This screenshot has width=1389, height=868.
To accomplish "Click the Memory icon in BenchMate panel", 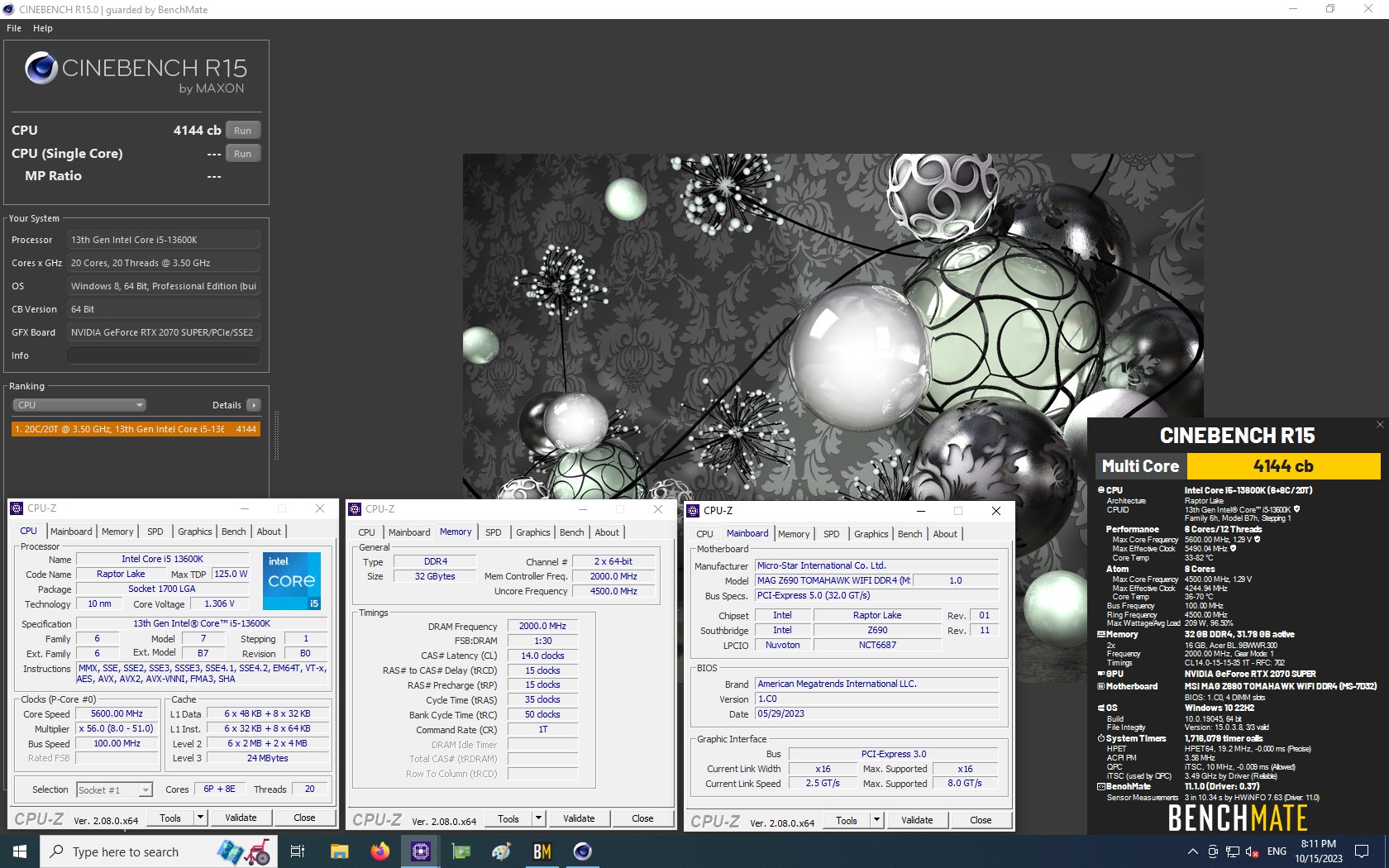I will (1101, 634).
